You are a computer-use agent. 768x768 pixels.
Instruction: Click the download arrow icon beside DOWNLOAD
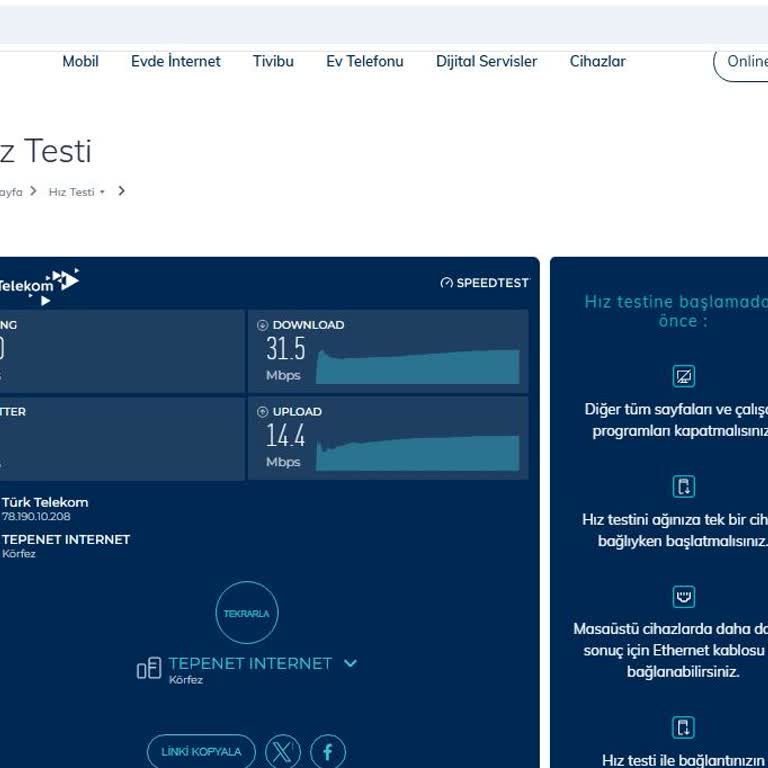(x=263, y=325)
